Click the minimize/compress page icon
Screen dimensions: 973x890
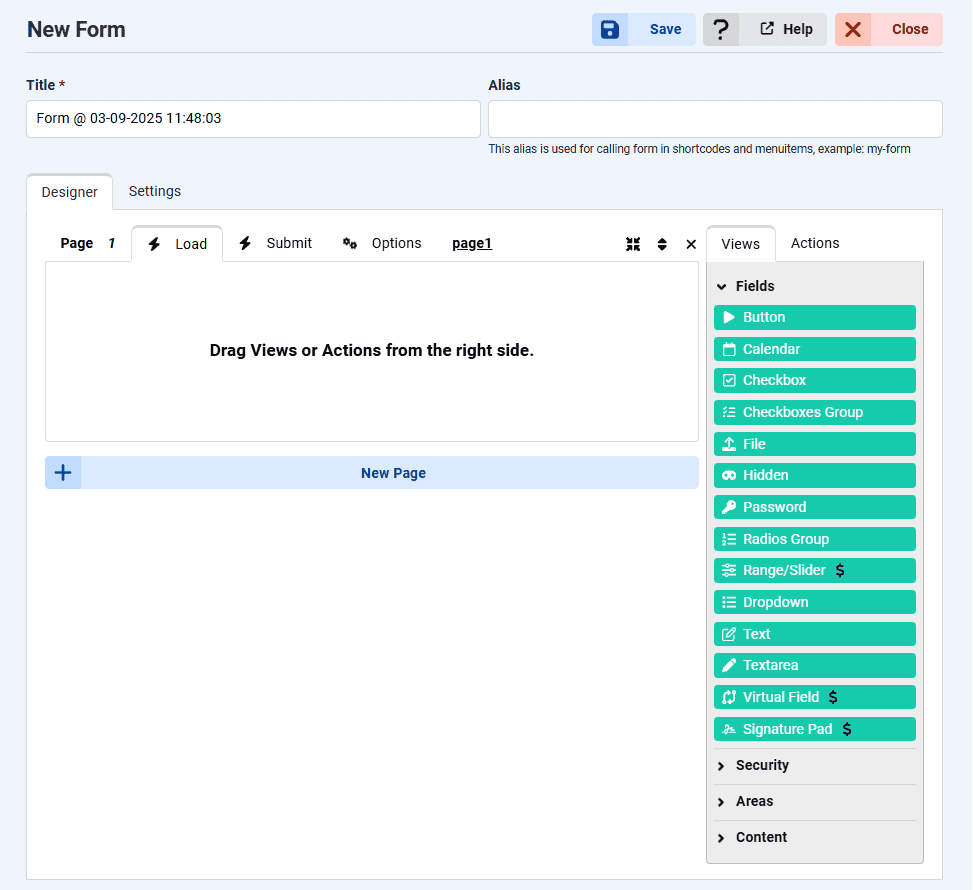(633, 244)
